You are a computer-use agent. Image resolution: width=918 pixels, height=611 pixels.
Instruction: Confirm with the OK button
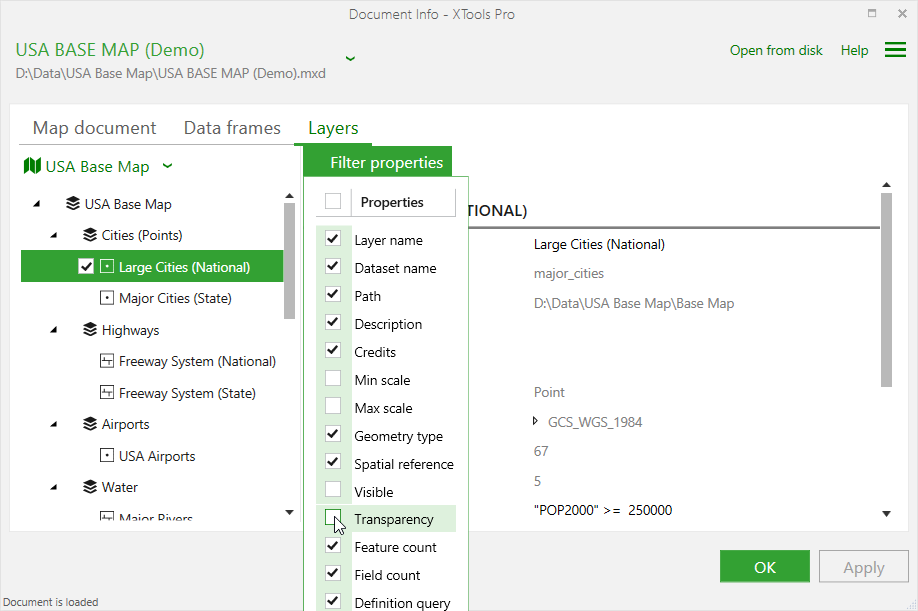[765, 567]
